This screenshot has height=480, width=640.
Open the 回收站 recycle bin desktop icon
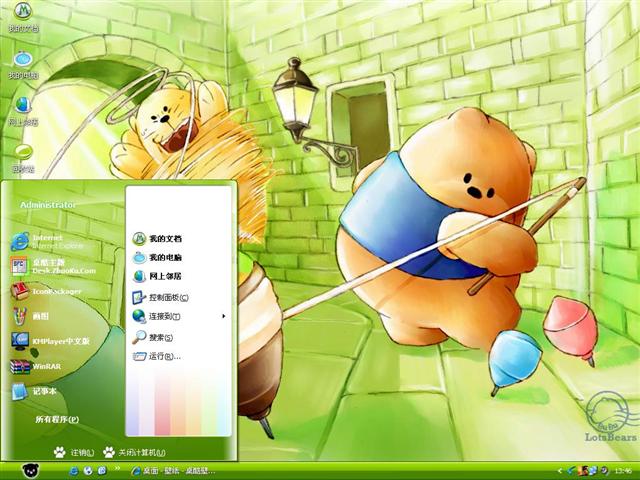coord(23,158)
